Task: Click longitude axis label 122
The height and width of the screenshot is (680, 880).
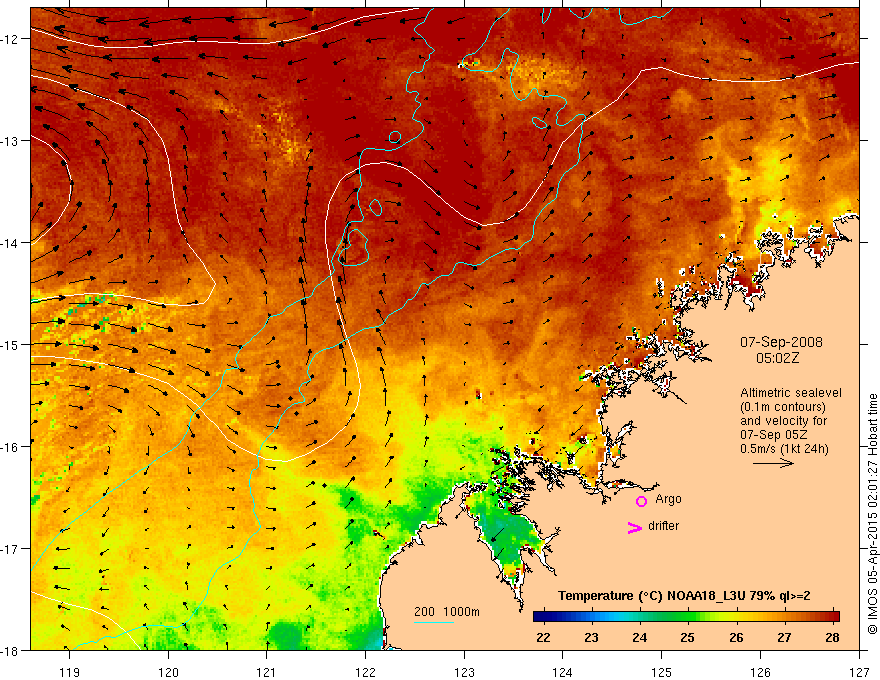Action: pos(365,672)
